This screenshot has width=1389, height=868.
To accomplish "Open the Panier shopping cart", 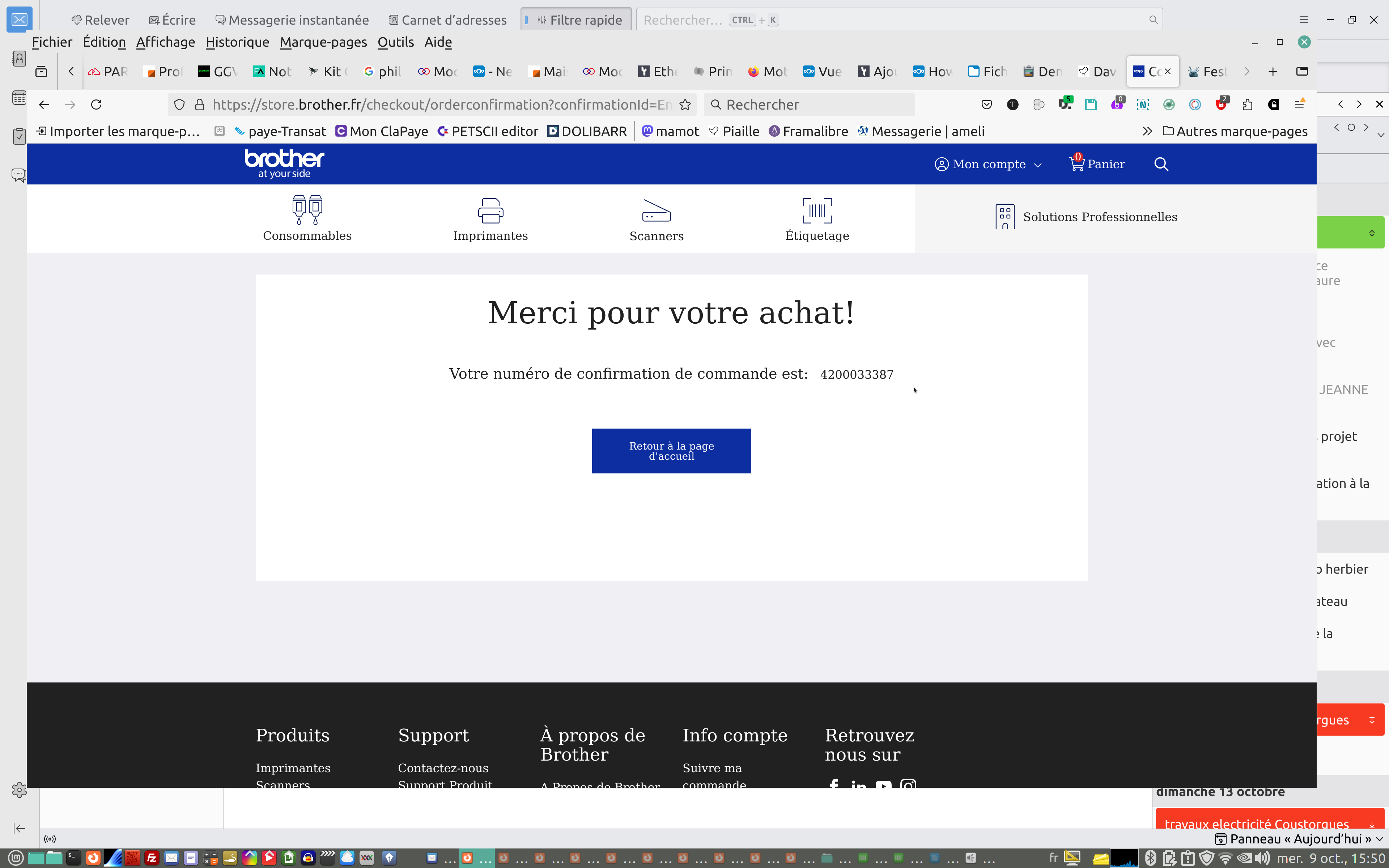I will click(x=1097, y=164).
